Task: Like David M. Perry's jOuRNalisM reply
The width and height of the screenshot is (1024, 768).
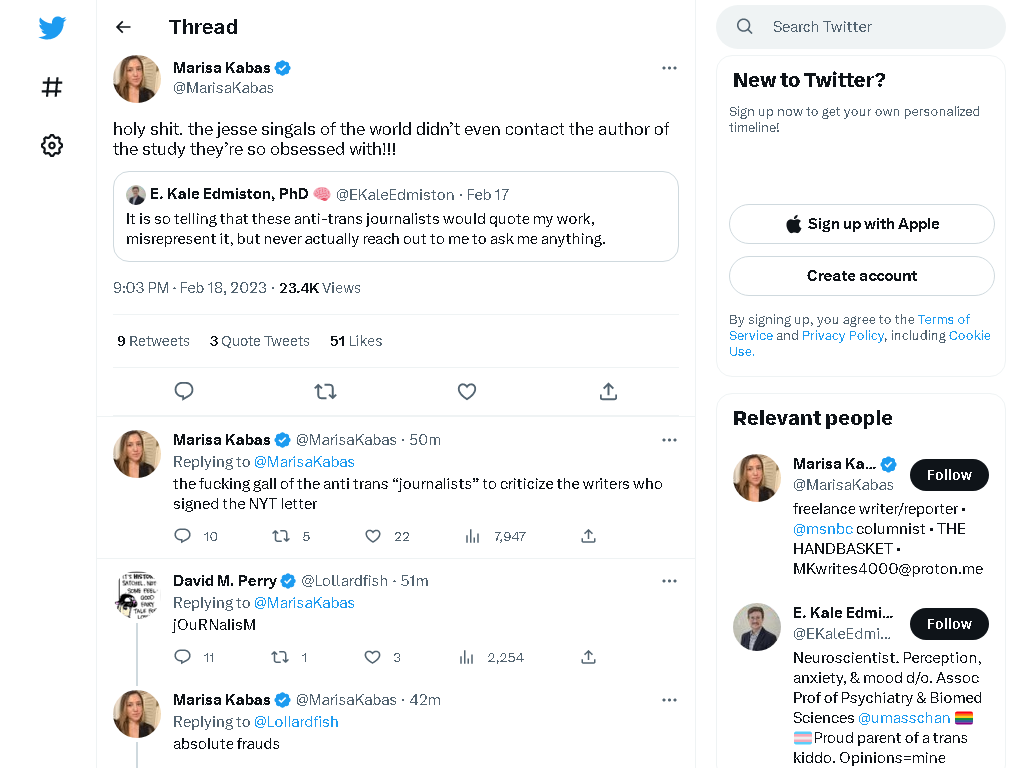Action: (x=372, y=657)
